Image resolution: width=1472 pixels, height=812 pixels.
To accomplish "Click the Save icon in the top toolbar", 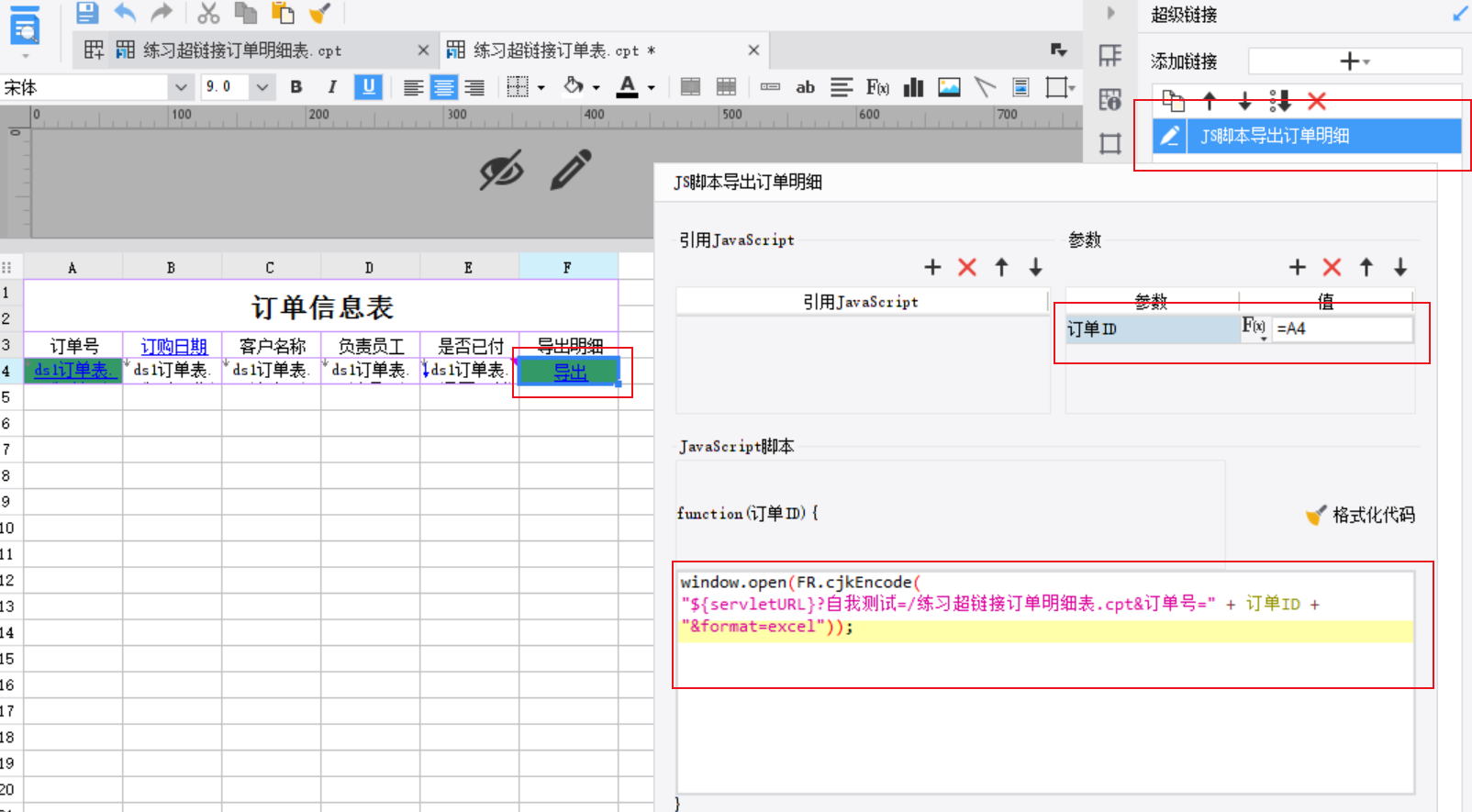I will (x=87, y=13).
